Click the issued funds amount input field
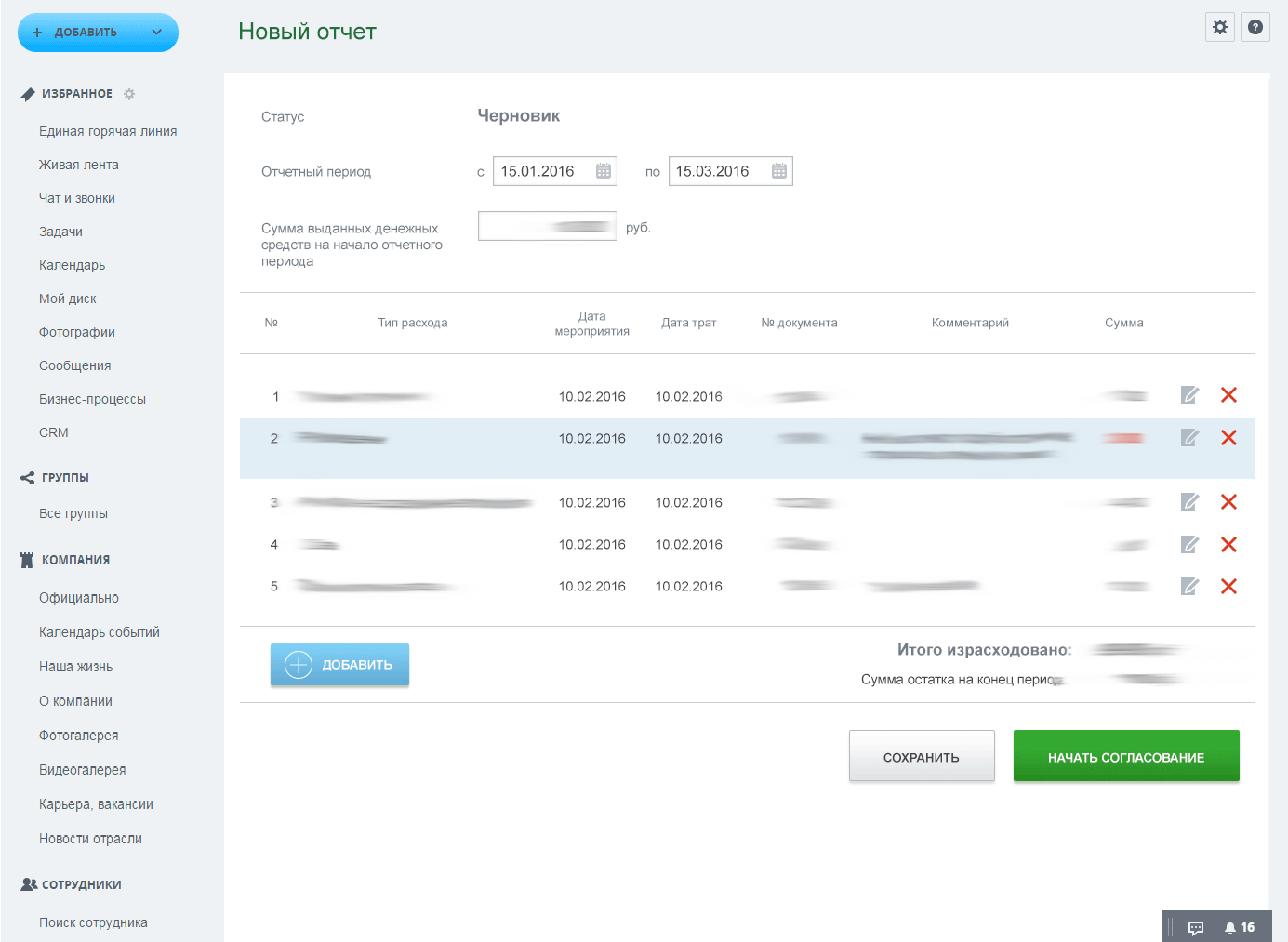1288x942 pixels. pos(548,226)
